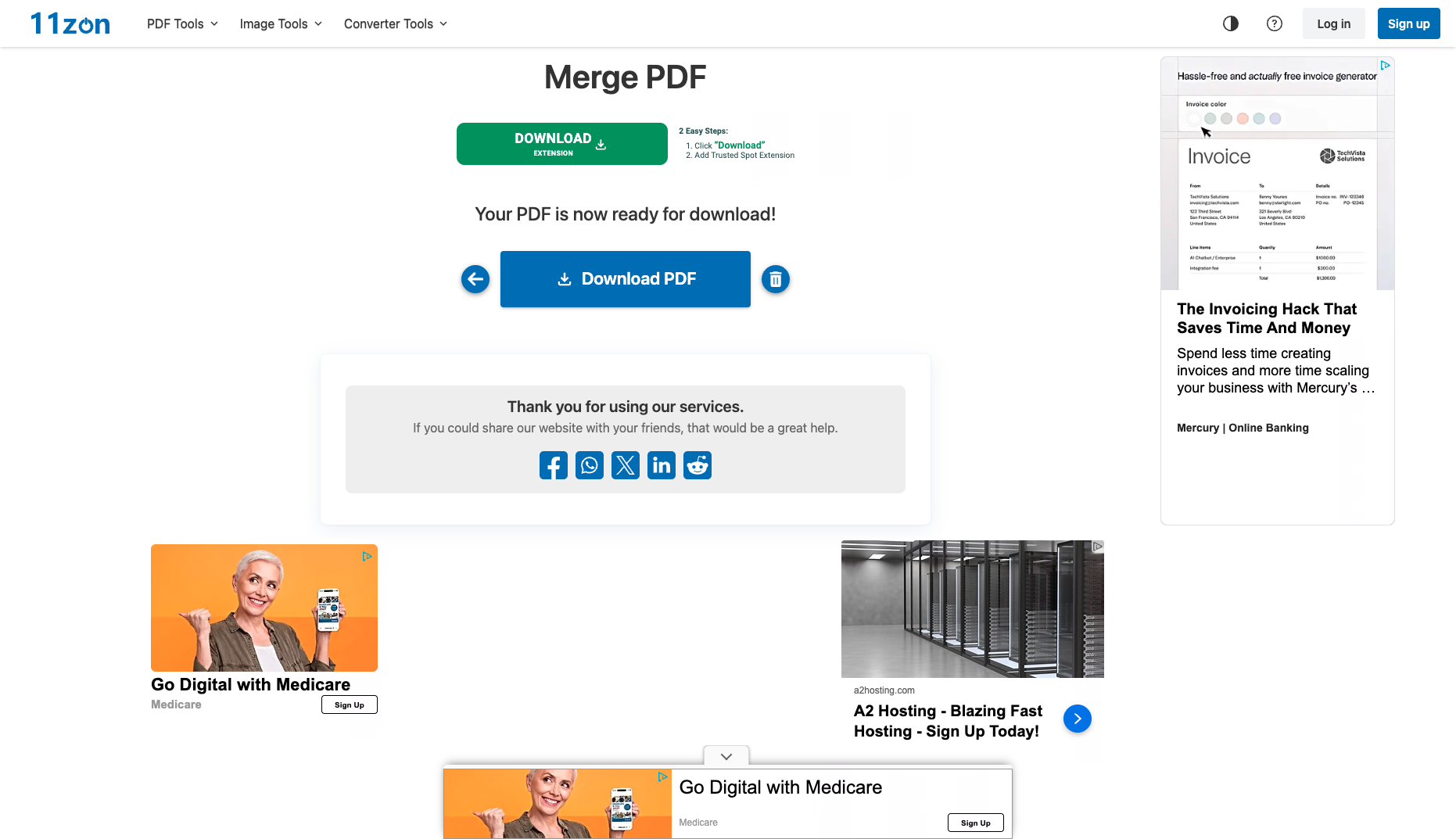Expand the PDF Tools menu
The width and height of the screenshot is (1456, 839).
pos(183,24)
